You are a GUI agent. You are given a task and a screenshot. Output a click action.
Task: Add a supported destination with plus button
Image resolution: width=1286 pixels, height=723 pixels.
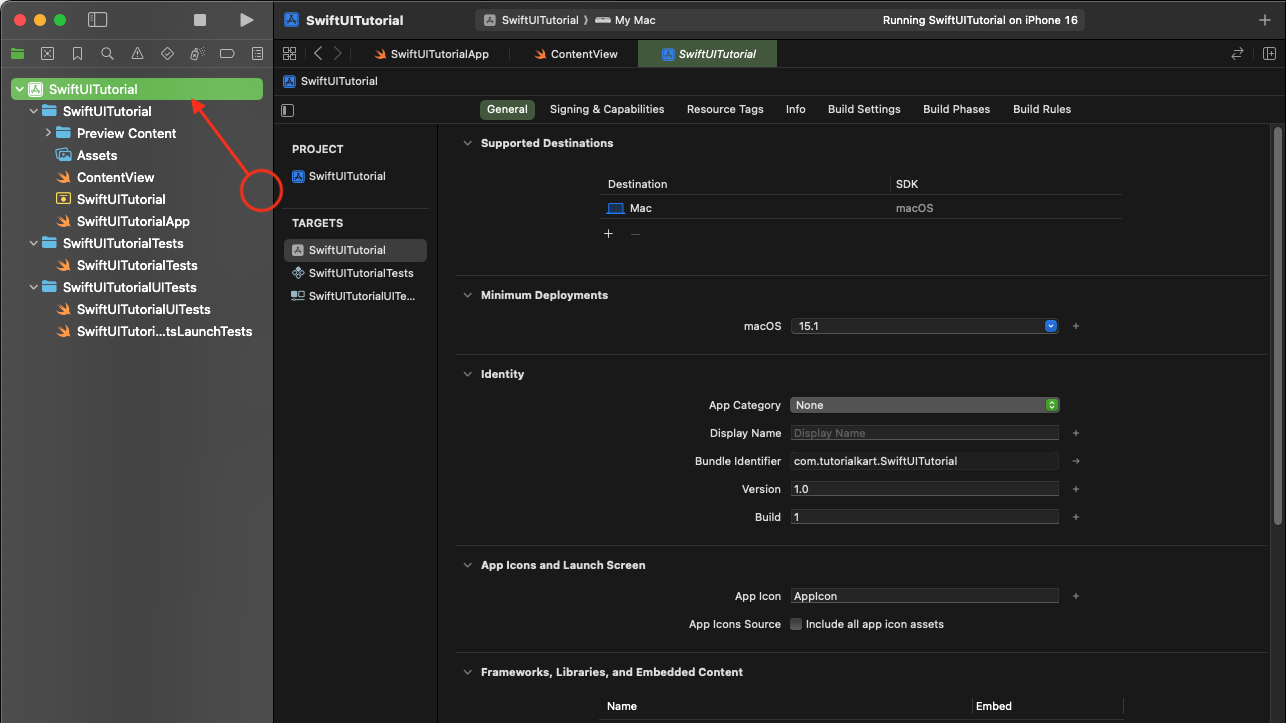[x=608, y=234]
